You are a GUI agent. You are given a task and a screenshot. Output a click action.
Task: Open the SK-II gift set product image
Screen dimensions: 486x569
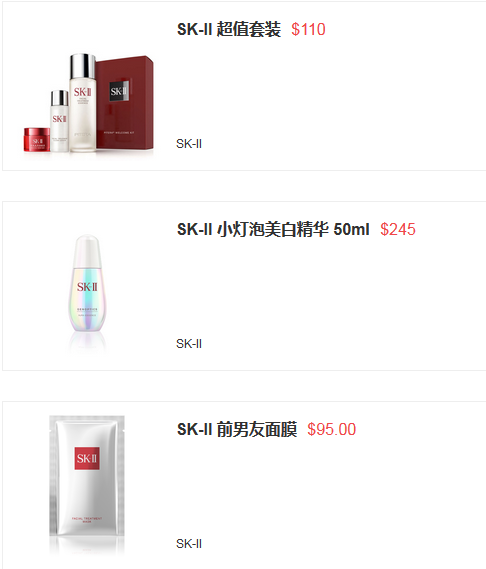pyautogui.click(x=89, y=103)
